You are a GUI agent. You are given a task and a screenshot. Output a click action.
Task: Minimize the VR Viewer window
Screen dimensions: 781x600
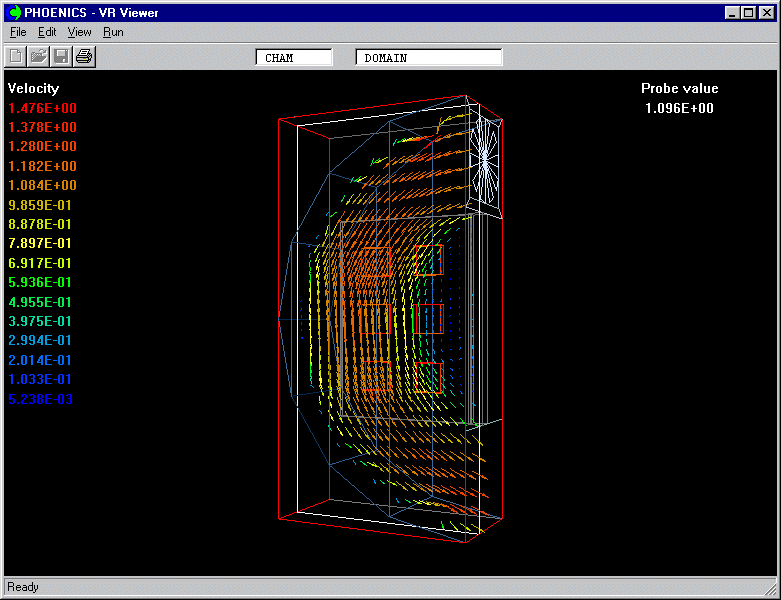[x=733, y=13]
